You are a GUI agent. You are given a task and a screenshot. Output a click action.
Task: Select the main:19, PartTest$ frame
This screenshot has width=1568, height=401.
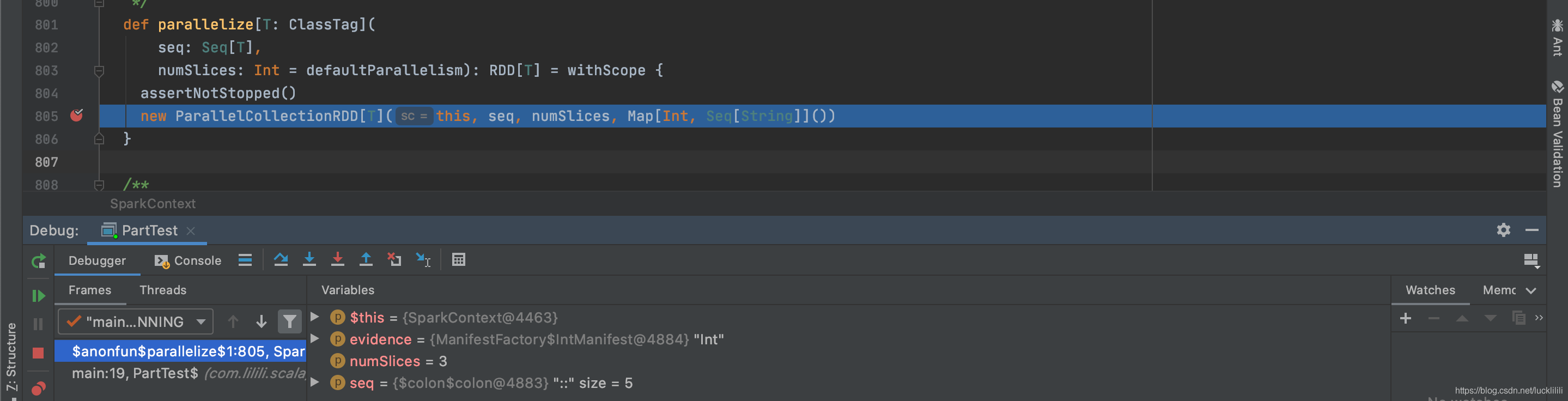tap(180, 373)
